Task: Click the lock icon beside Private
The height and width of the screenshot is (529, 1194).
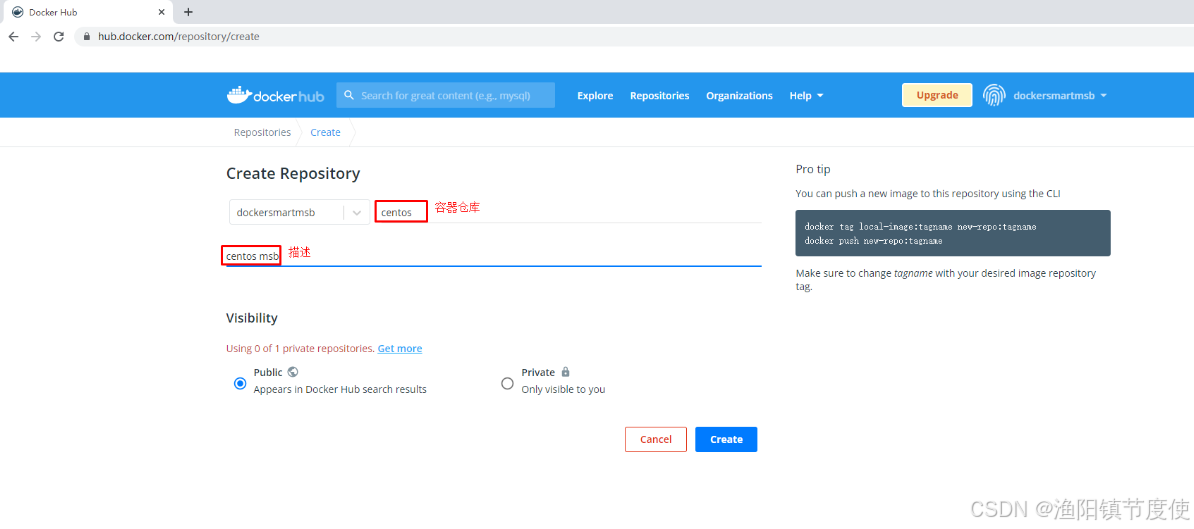Action: (x=565, y=372)
